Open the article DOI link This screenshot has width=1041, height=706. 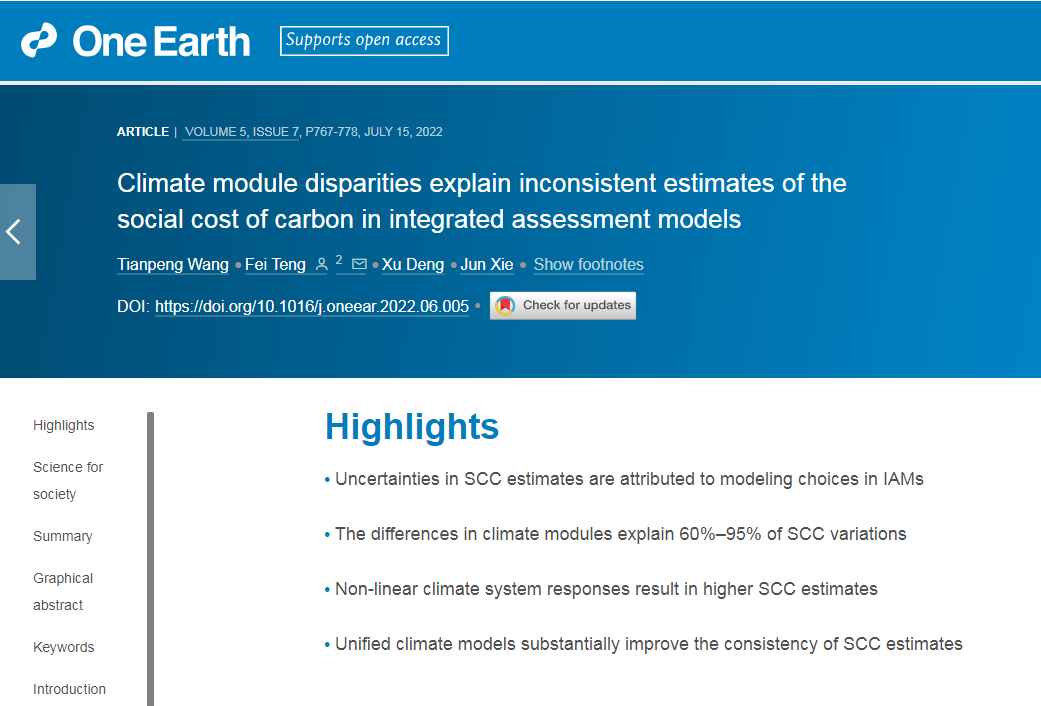coord(312,306)
